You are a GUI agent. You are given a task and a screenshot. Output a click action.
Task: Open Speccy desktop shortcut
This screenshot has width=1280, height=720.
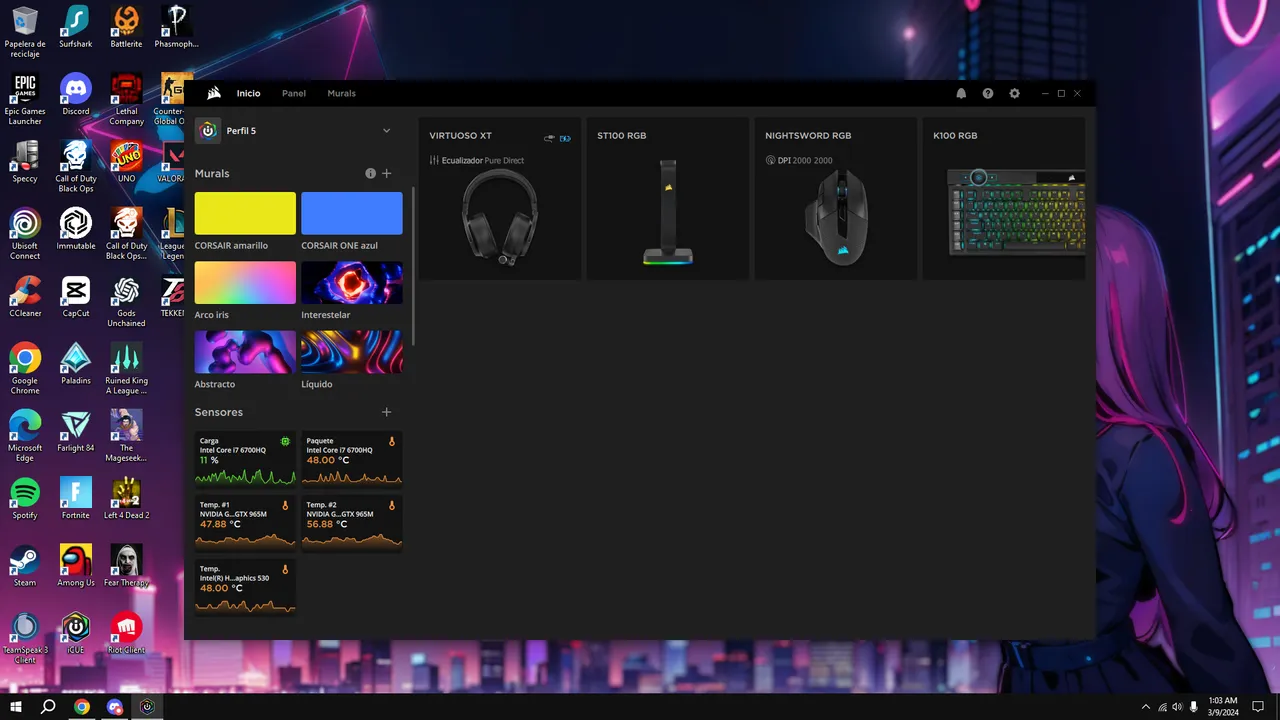25,162
